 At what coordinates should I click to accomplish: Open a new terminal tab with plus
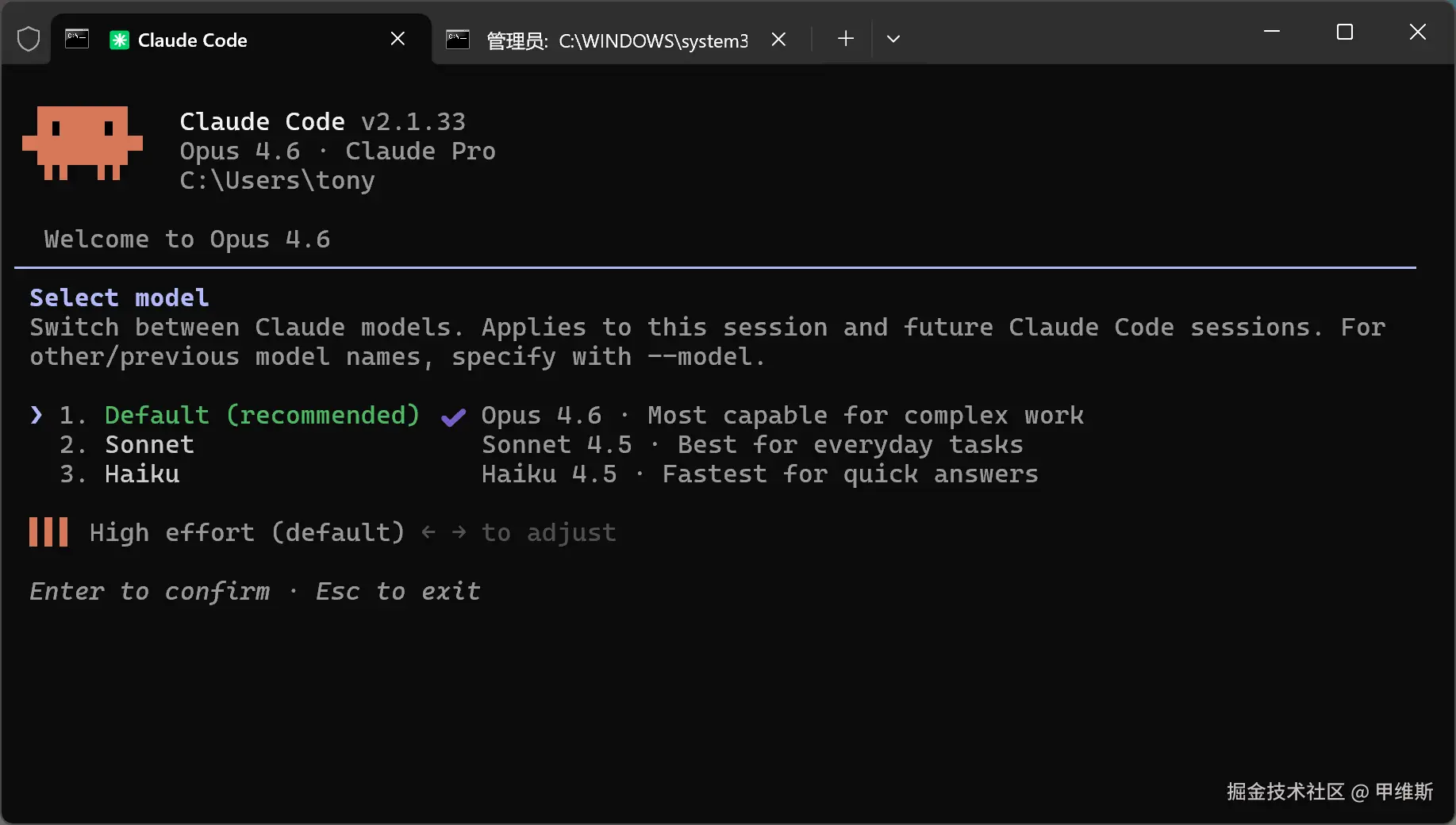[x=846, y=39]
